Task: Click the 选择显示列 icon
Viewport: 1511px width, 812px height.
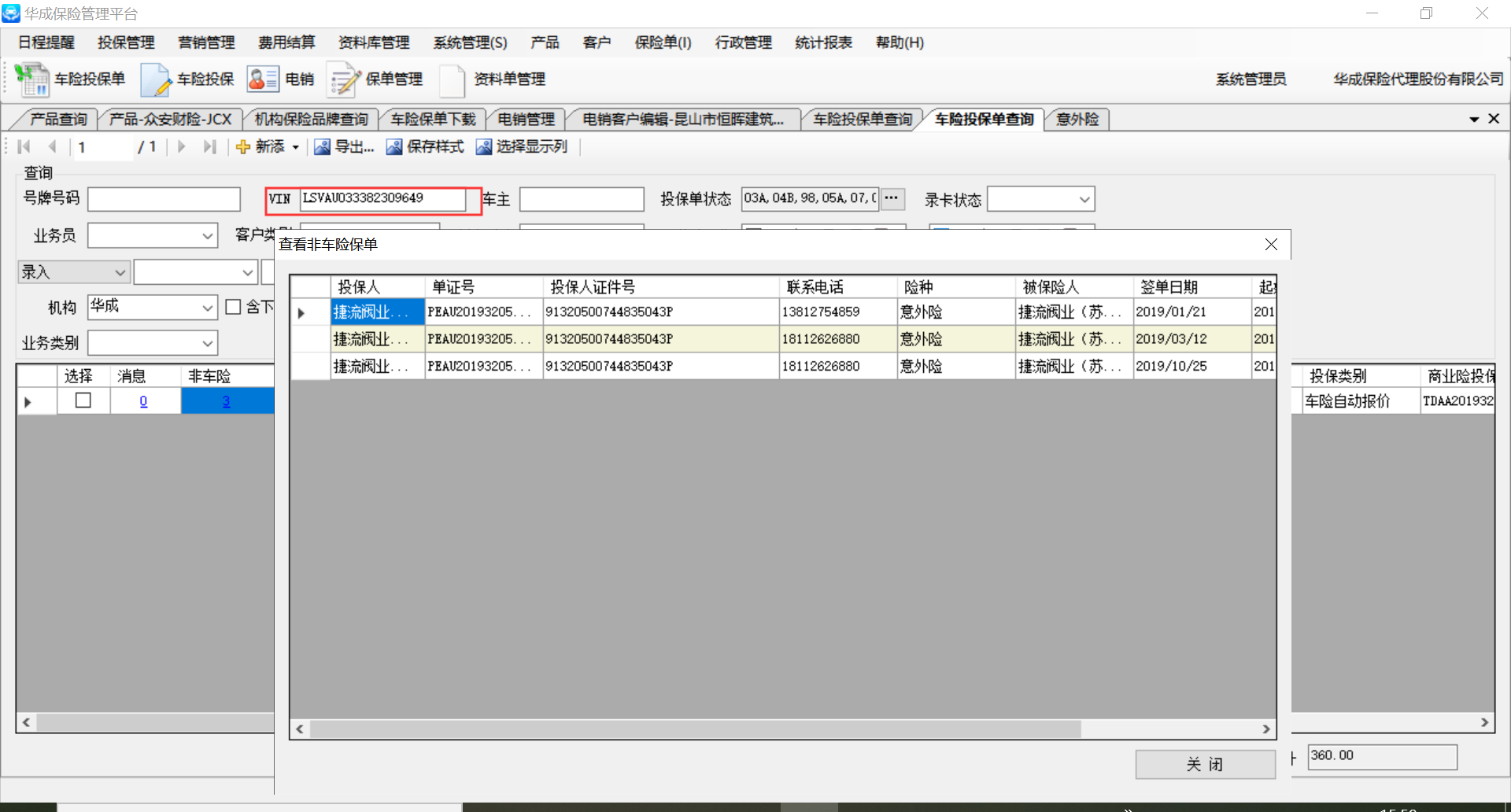Action: 484,147
